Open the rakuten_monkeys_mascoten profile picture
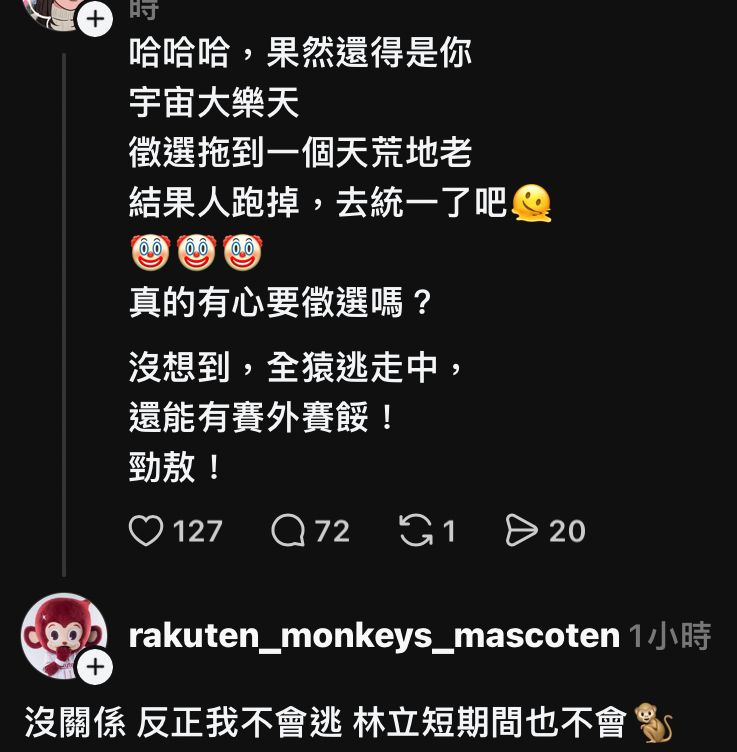This screenshot has width=737, height=752. [x=63, y=636]
